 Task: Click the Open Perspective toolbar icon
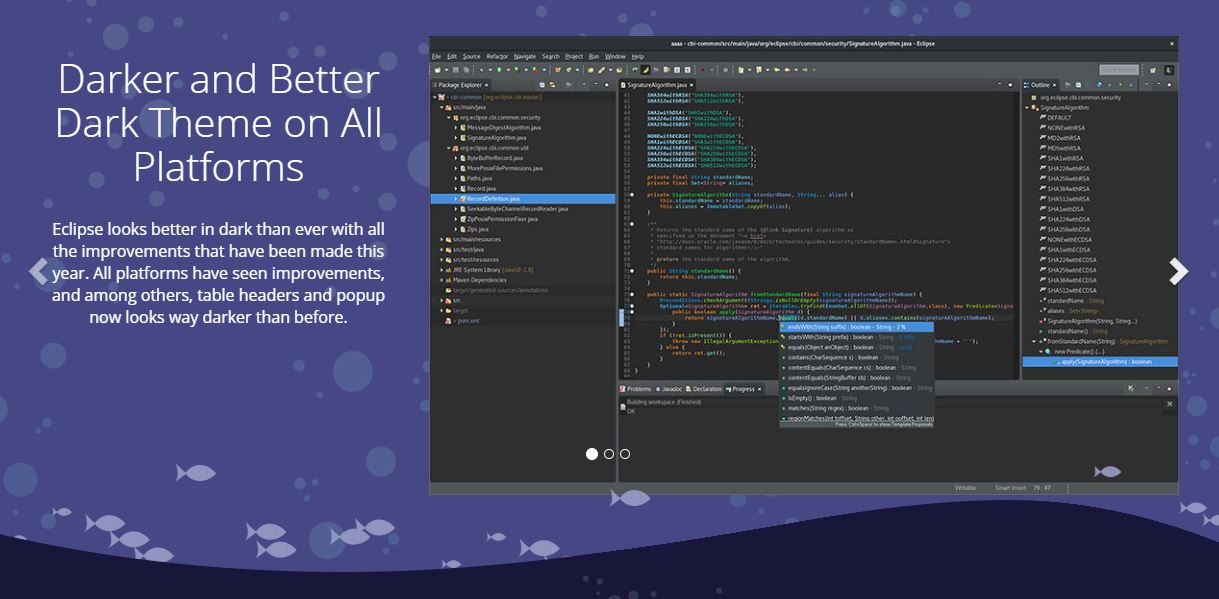[x=1153, y=70]
